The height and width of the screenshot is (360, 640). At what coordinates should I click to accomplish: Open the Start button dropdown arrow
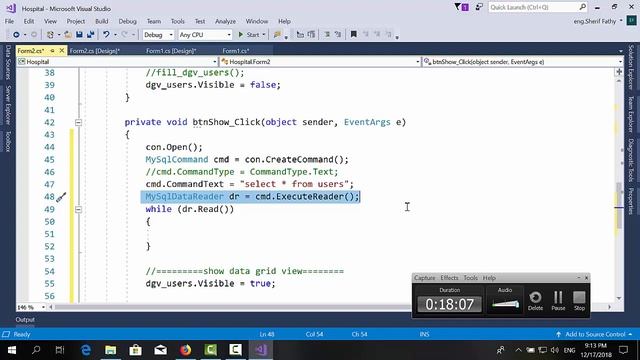[x=264, y=35]
